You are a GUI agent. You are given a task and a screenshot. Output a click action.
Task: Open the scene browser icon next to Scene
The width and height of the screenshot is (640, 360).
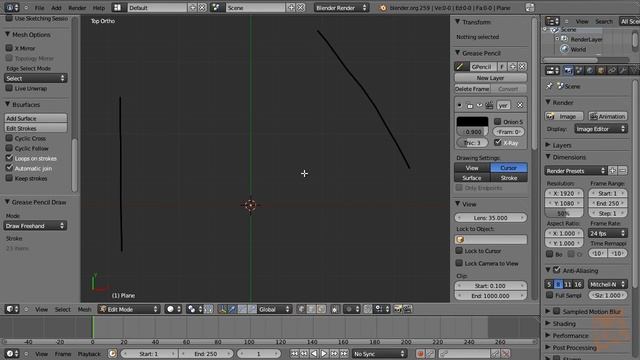(217, 7)
